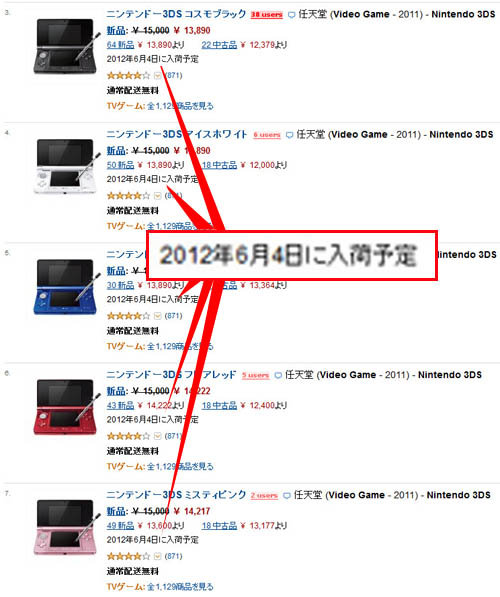Expand the rating dropdown arrow for Cosmo Black
The width and height of the screenshot is (500, 597).
pyautogui.click(x=157, y=76)
